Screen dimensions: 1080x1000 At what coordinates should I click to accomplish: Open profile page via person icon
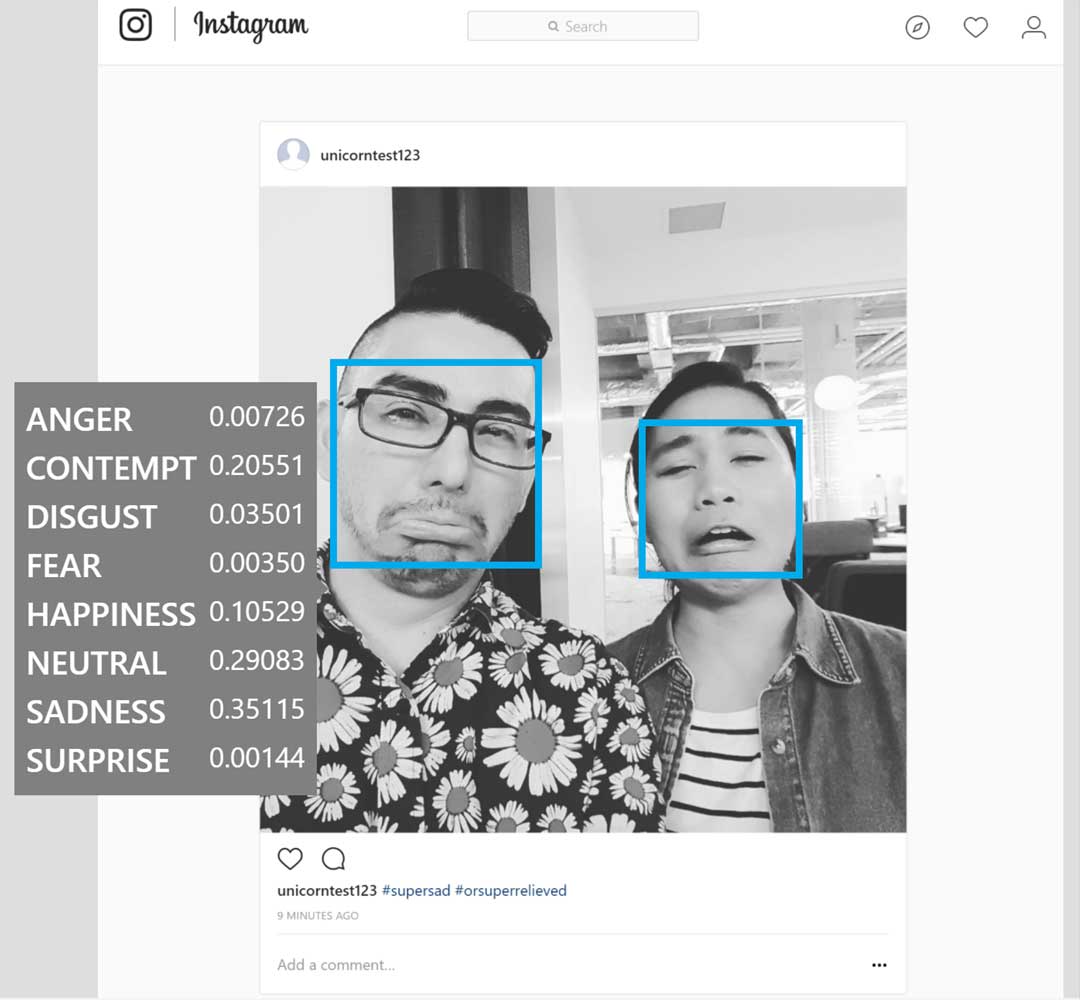1033,28
